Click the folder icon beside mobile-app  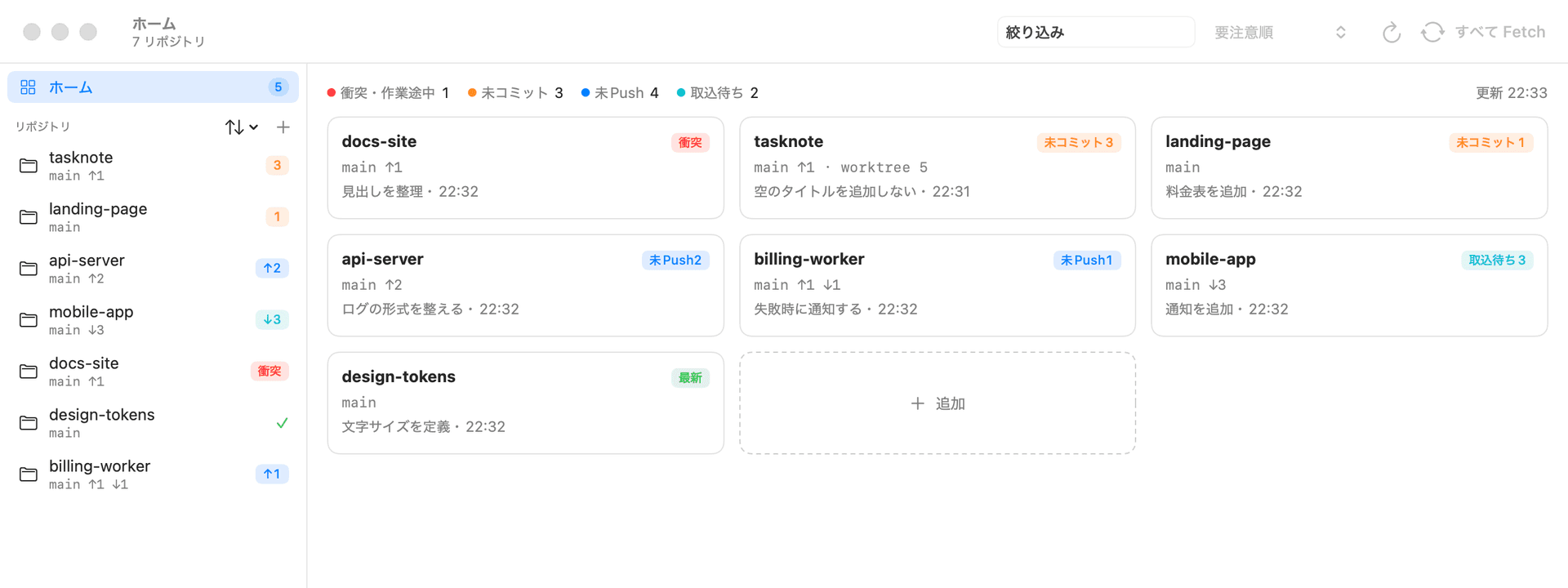[x=29, y=320]
